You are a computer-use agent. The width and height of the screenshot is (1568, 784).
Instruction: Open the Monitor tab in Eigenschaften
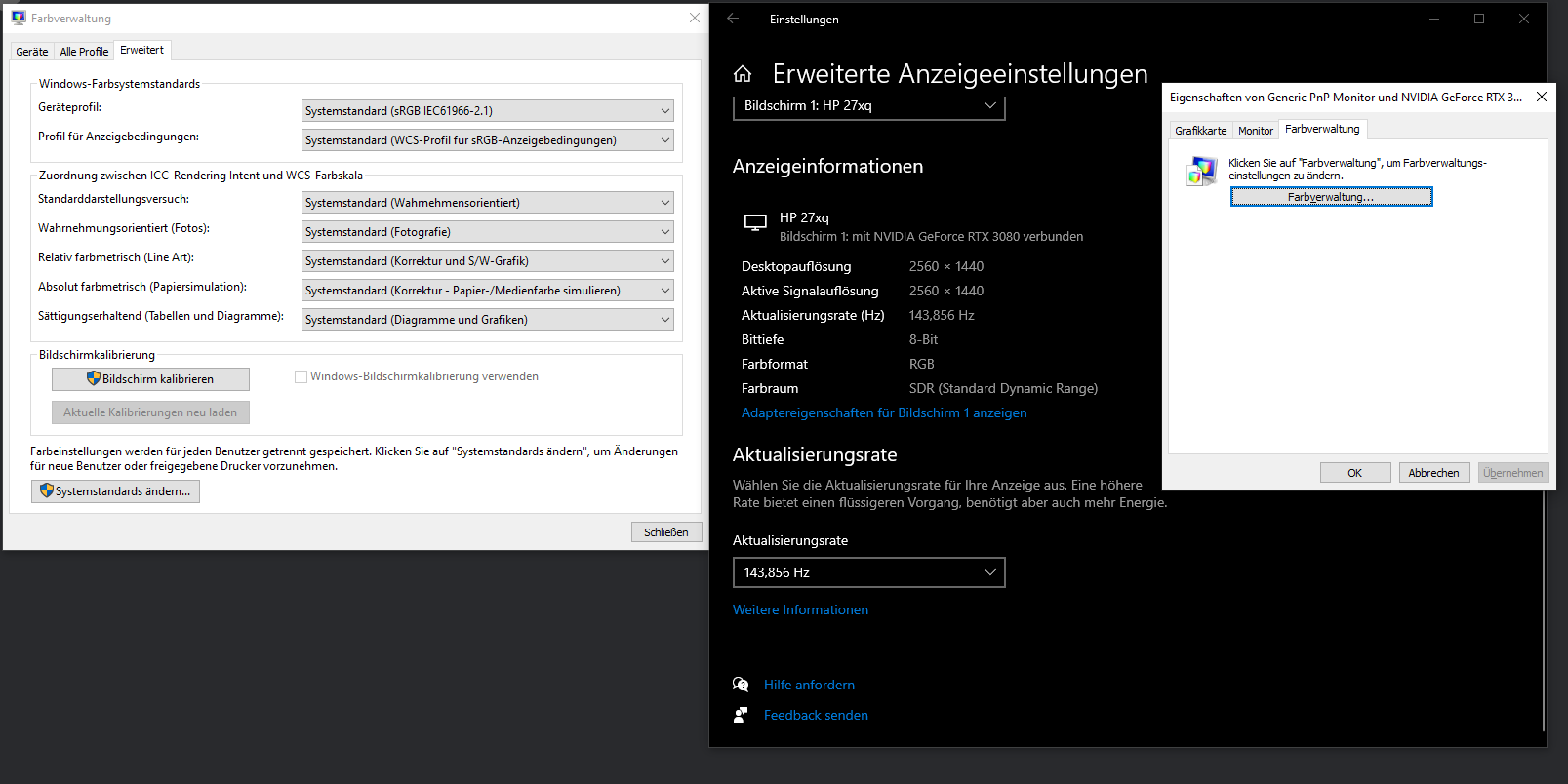coord(1256,131)
